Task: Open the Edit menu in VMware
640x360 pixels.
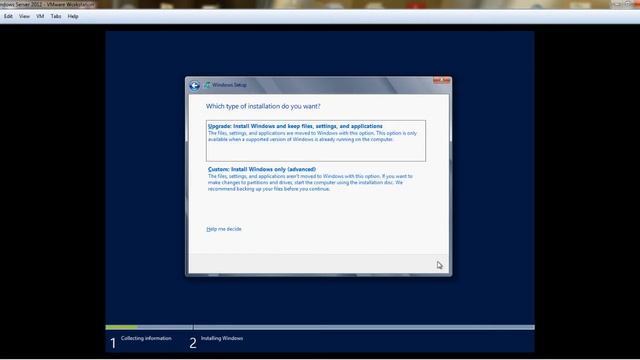Action: pyautogui.click(x=8, y=16)
